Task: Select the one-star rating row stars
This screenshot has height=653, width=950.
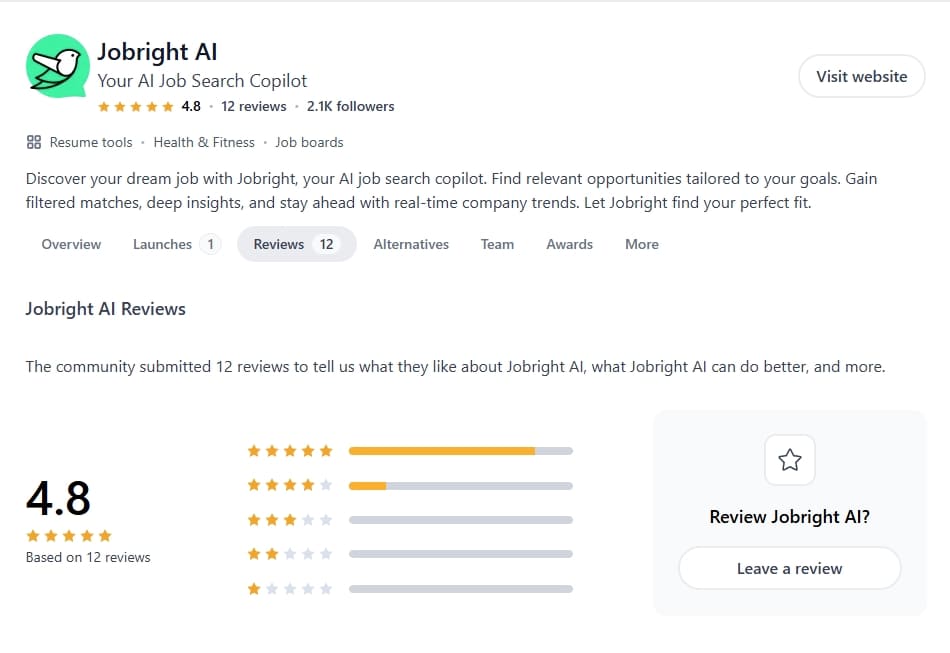Action: pyautogui.click(x=290, y=589)
